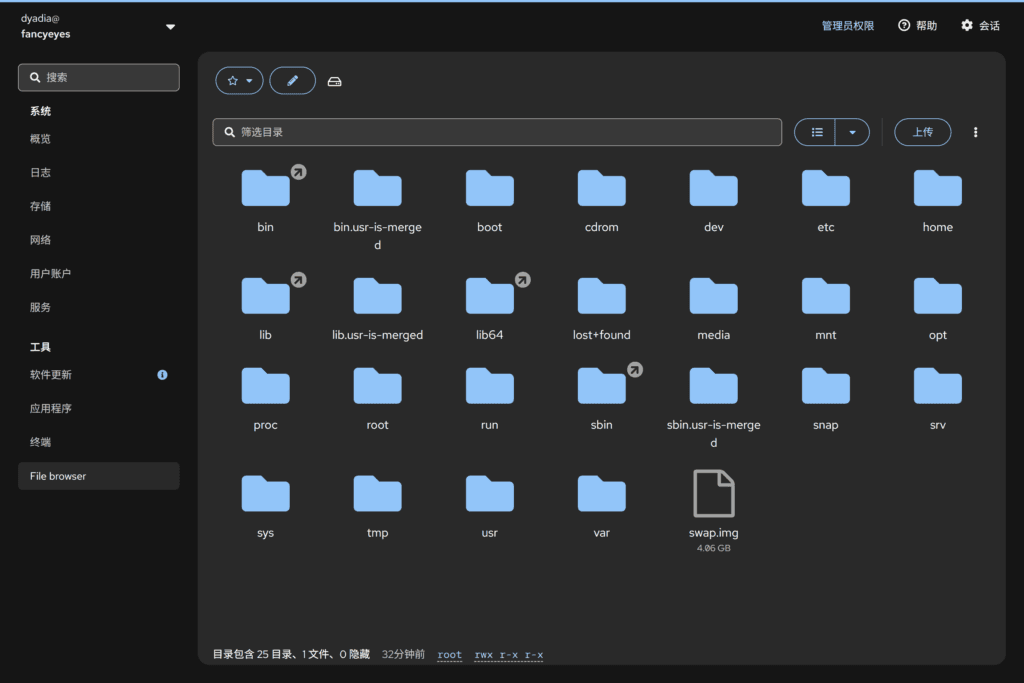Click the rwx r-x r-x permissions link

(509, 655)
